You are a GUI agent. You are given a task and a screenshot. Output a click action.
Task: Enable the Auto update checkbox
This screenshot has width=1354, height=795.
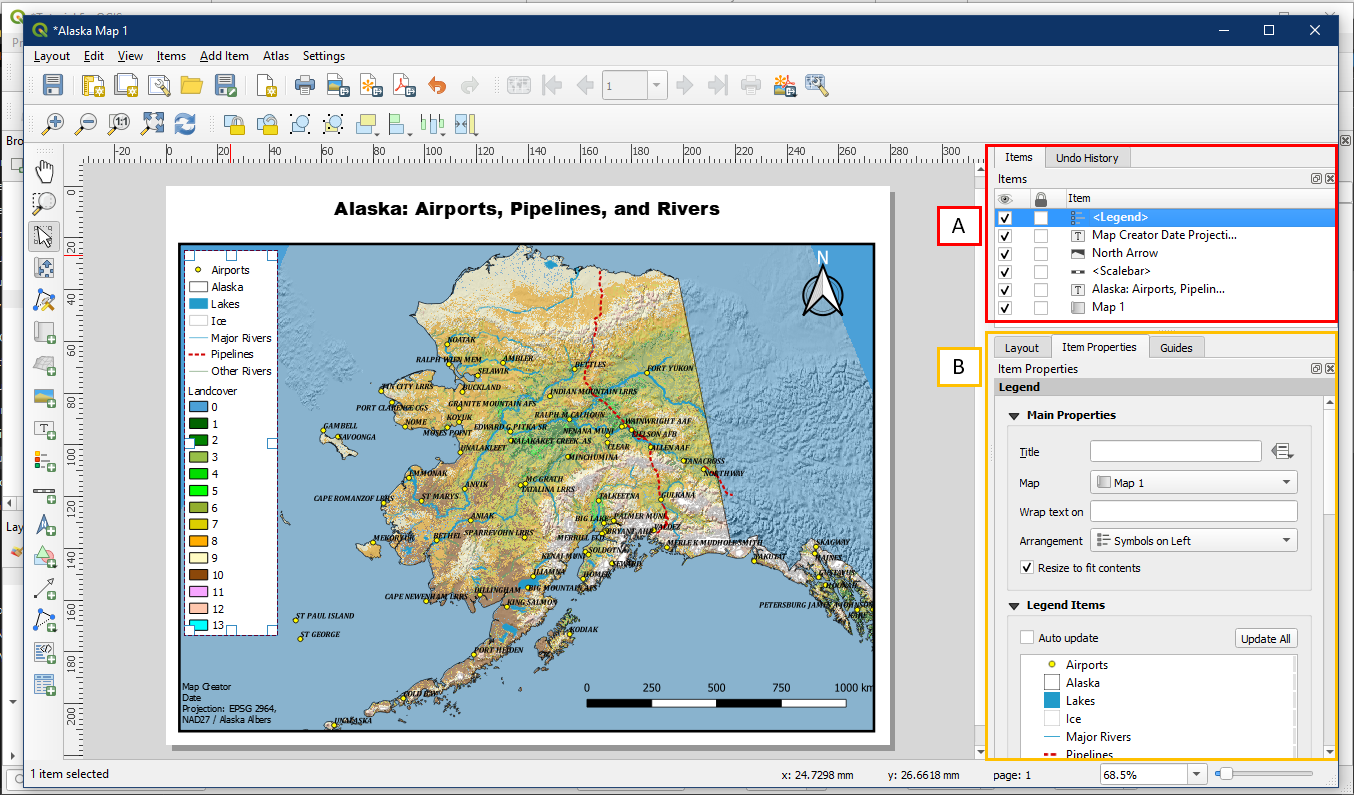pos(1027,638)
